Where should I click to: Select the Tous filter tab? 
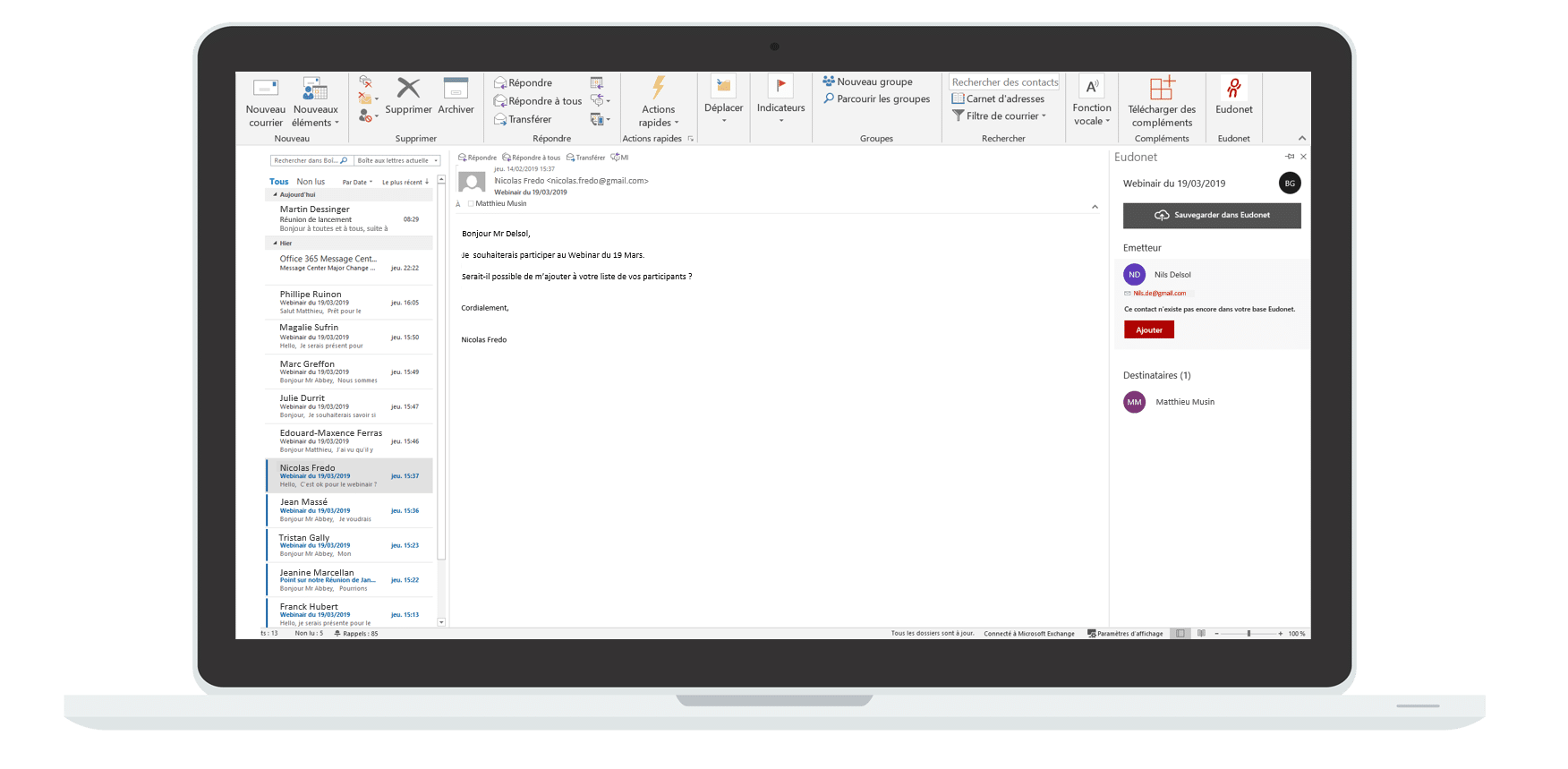tap(279, 182)
